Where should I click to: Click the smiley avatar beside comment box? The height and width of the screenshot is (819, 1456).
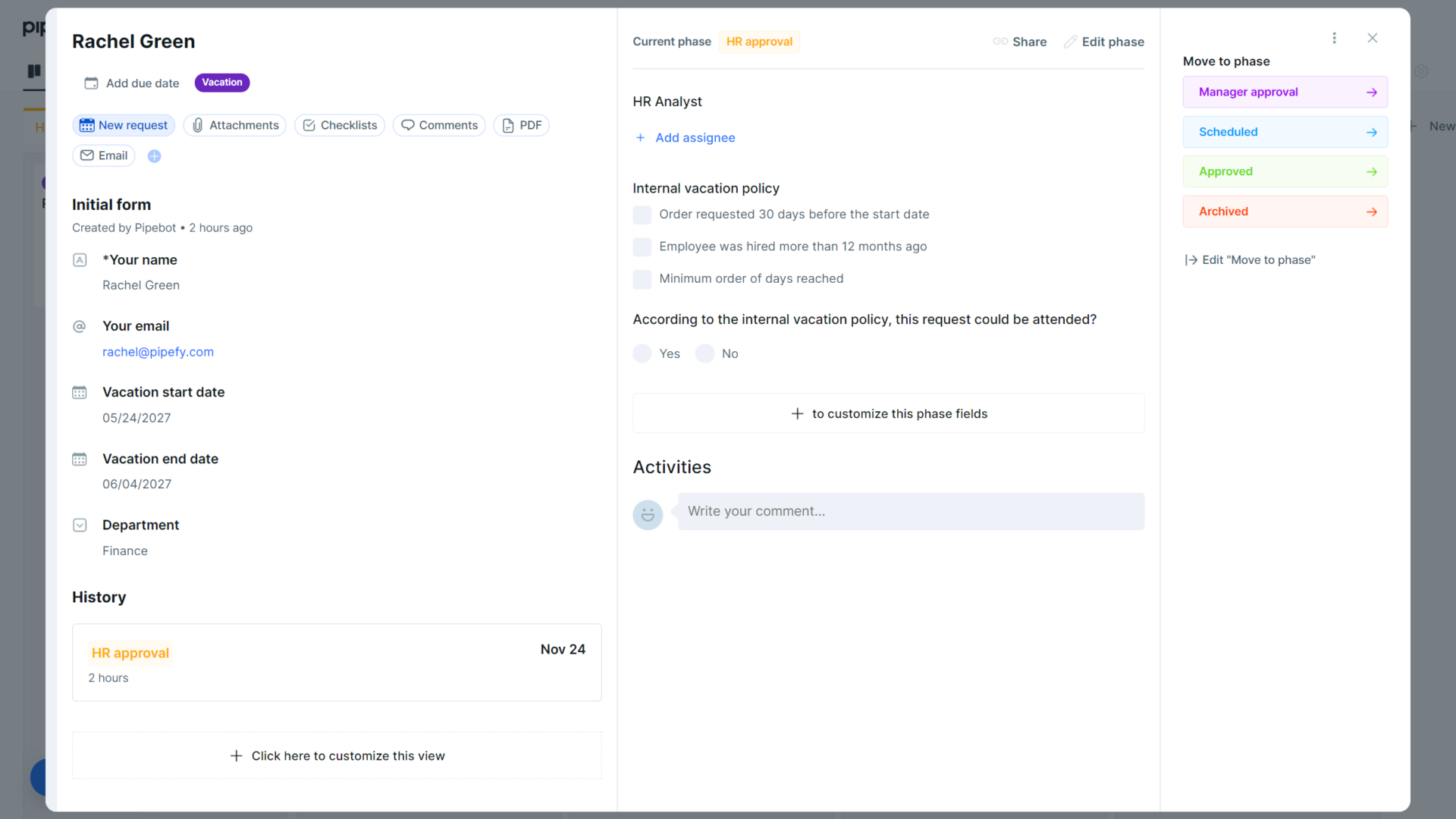click(x=648, y=515)
